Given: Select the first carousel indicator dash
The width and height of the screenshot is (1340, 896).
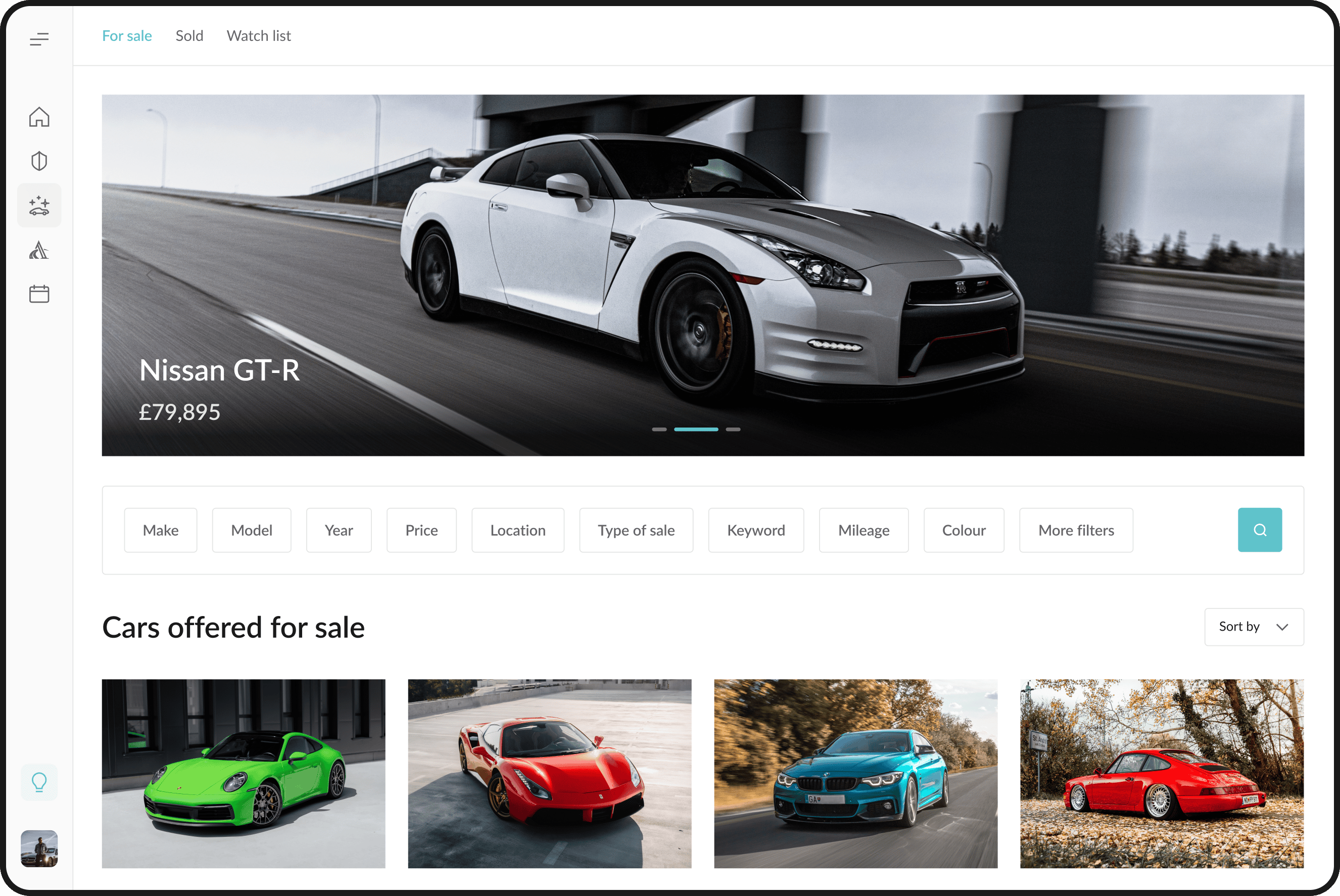Looking at the screenshot, I should (659, 429).
